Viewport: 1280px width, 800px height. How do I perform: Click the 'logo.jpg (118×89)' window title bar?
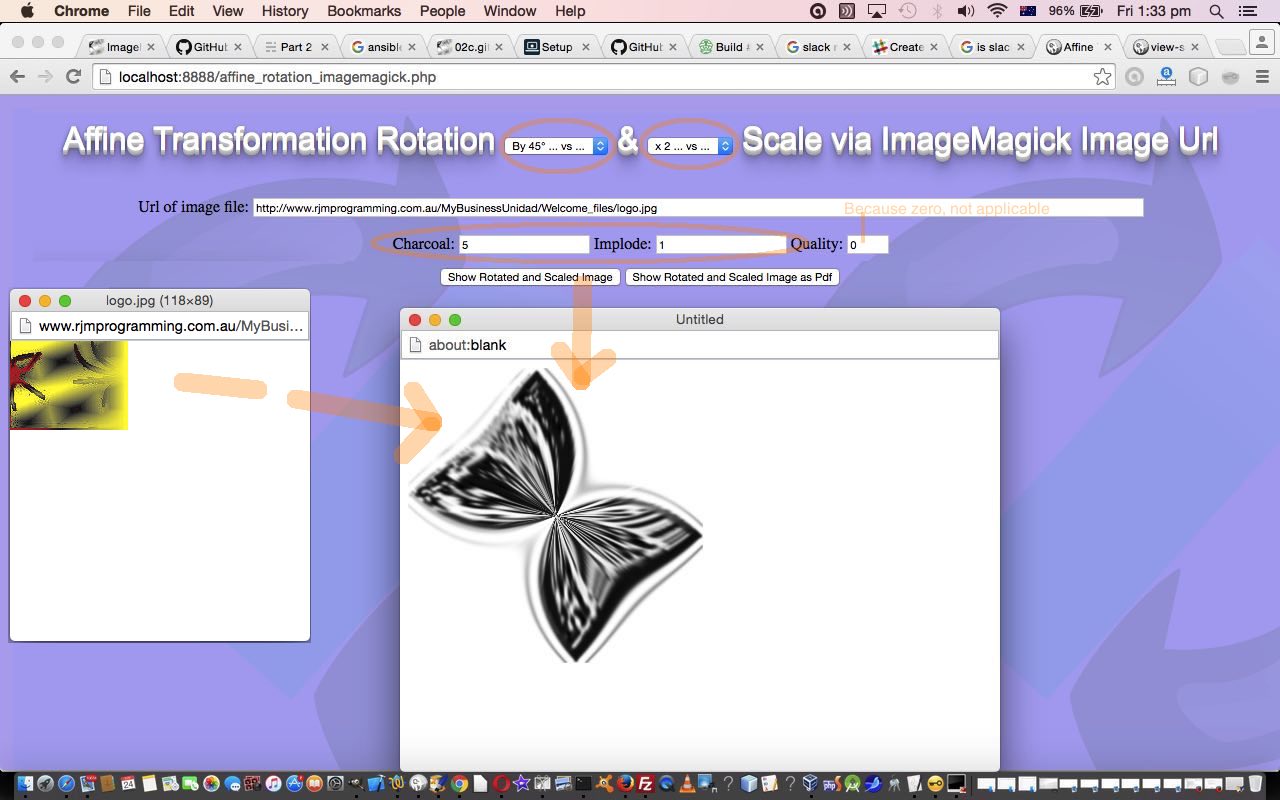[x=159, y=300]
